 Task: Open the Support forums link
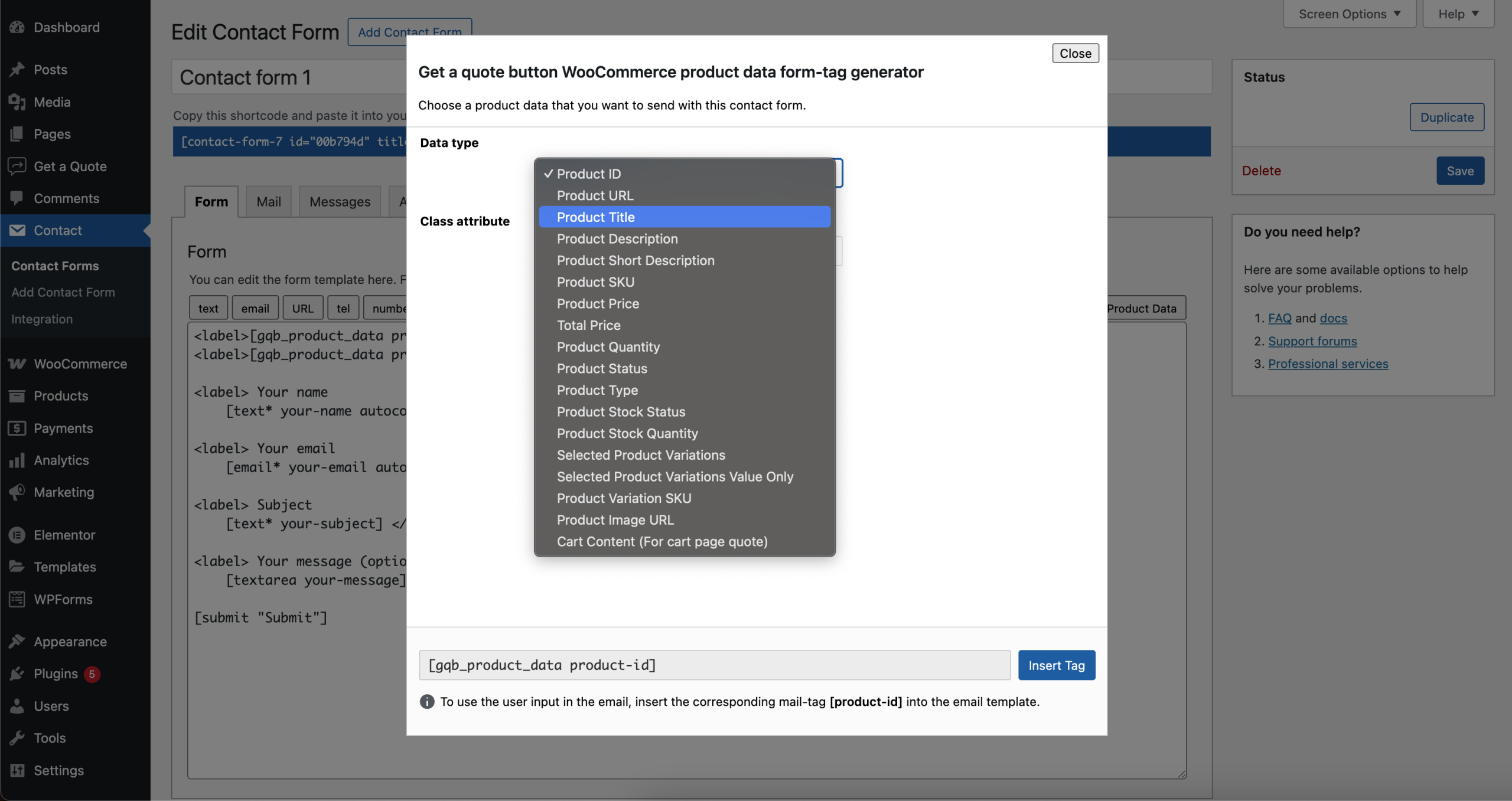point(1312,341)
